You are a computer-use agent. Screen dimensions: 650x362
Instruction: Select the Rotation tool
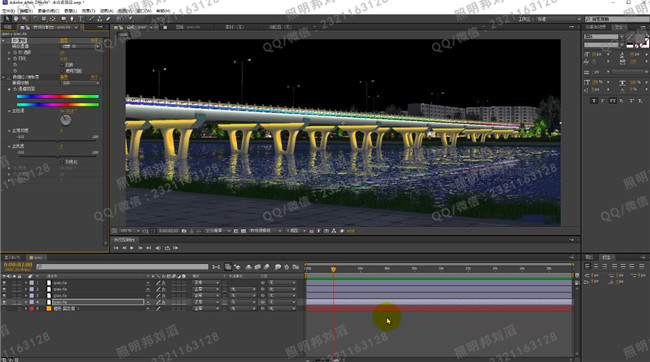pyautogui.click(x=35, y=19)
